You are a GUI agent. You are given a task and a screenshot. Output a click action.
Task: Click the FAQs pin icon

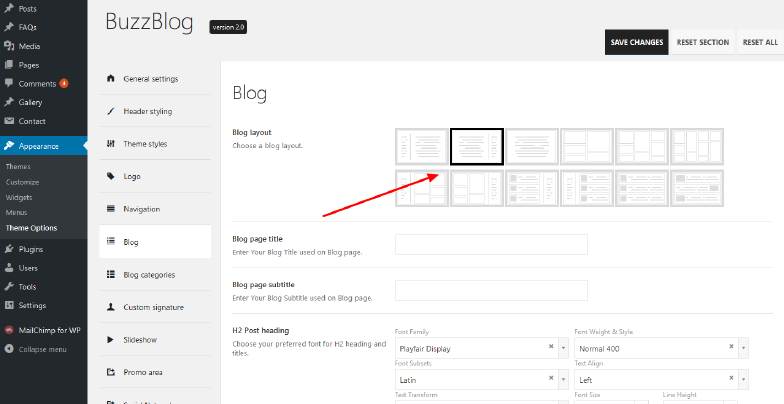coord(9,27)
